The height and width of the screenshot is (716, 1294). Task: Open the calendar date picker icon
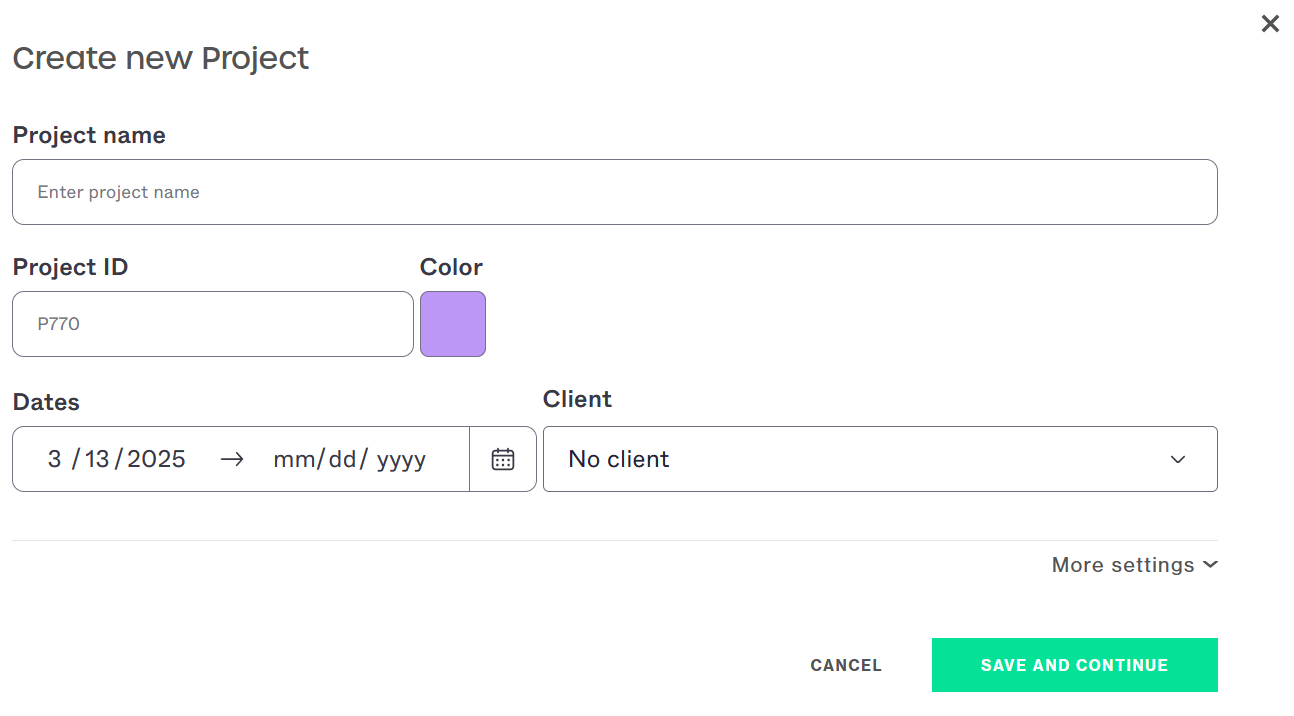(503, 459)
